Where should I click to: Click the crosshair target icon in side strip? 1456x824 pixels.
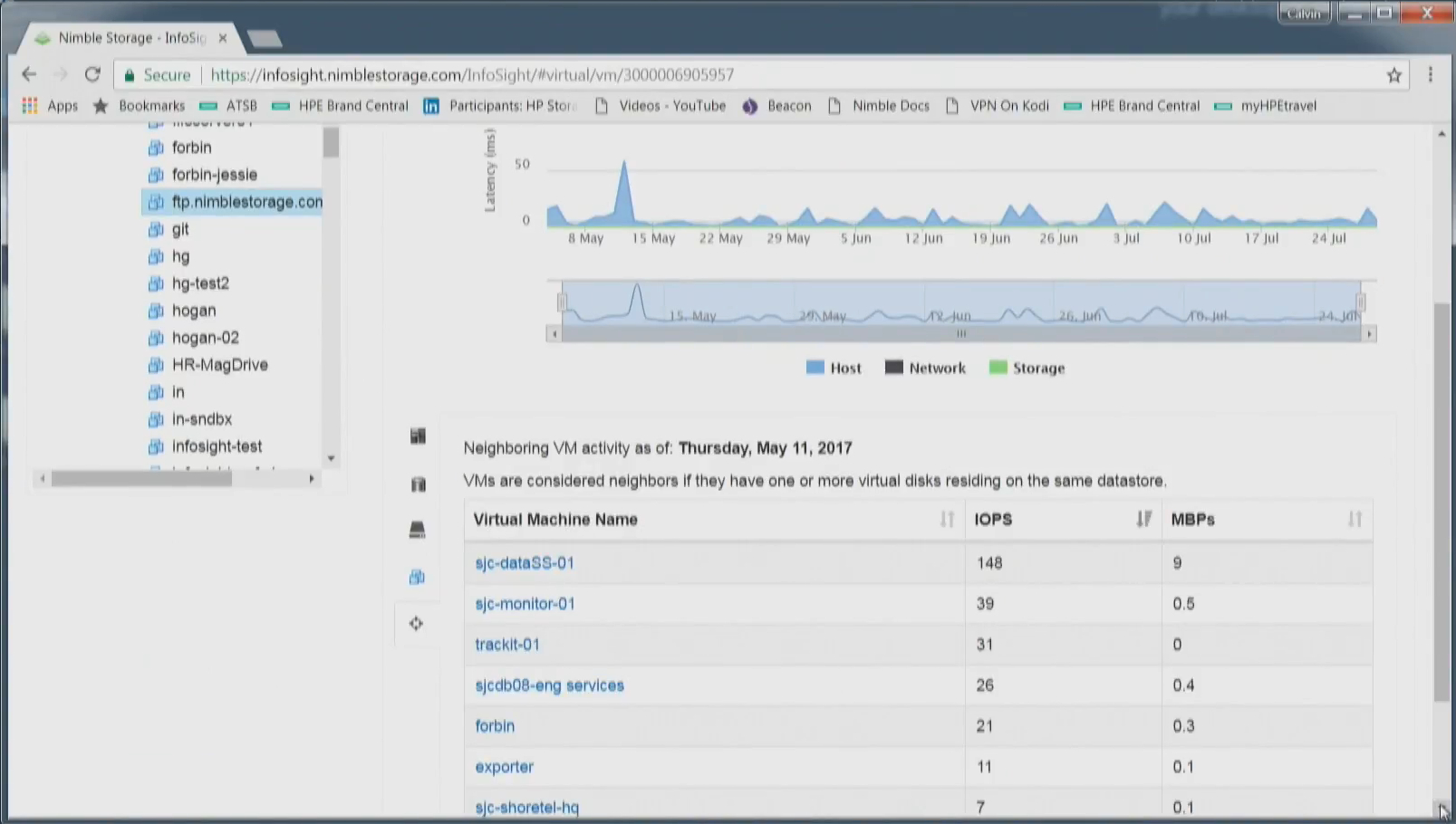(416, 623)
